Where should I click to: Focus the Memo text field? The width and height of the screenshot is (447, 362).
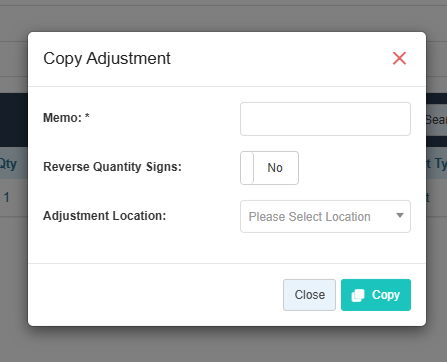(x=325, y=119)
